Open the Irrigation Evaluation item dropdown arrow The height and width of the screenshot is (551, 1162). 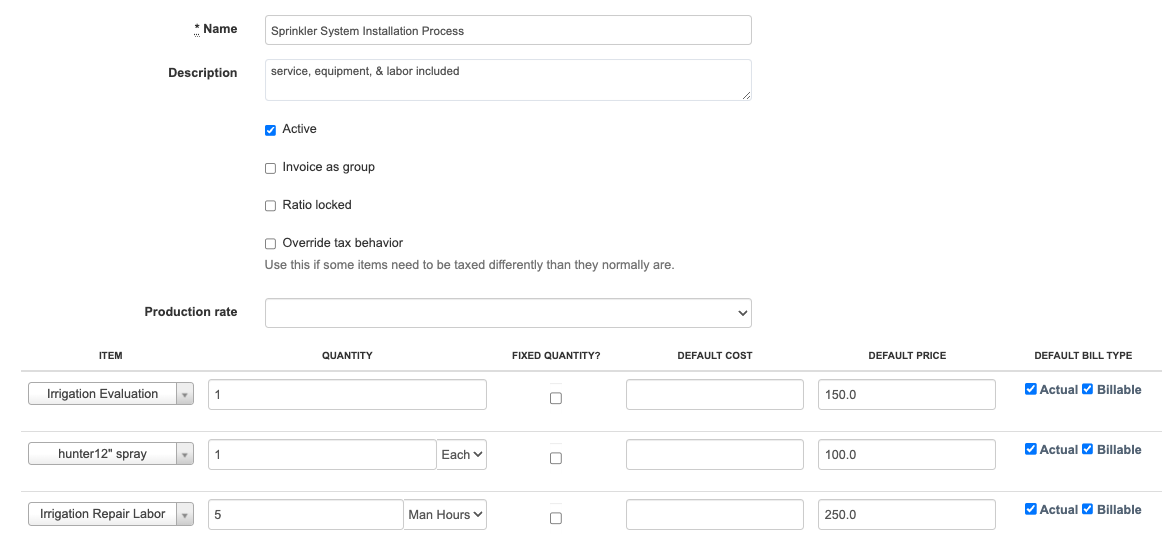click(x=184, y=395)
